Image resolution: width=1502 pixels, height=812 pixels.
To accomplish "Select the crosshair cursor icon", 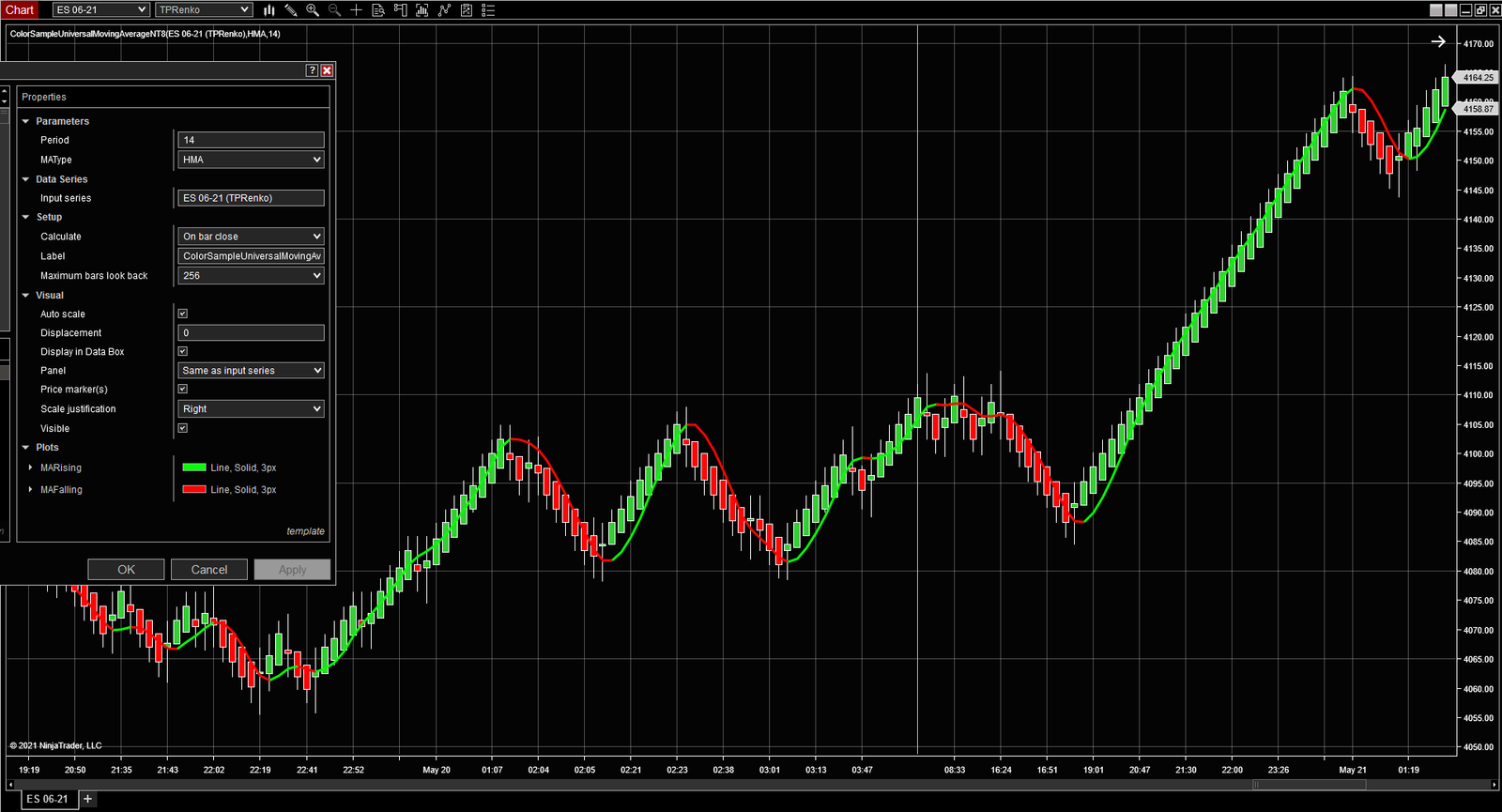I will click(x=356, y=10).
